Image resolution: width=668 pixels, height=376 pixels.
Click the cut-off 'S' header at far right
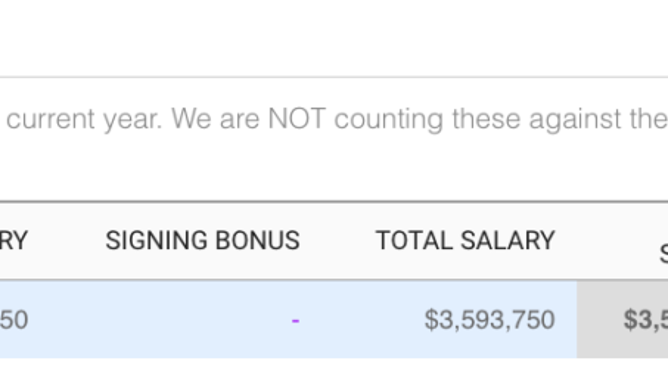(664, 255)
